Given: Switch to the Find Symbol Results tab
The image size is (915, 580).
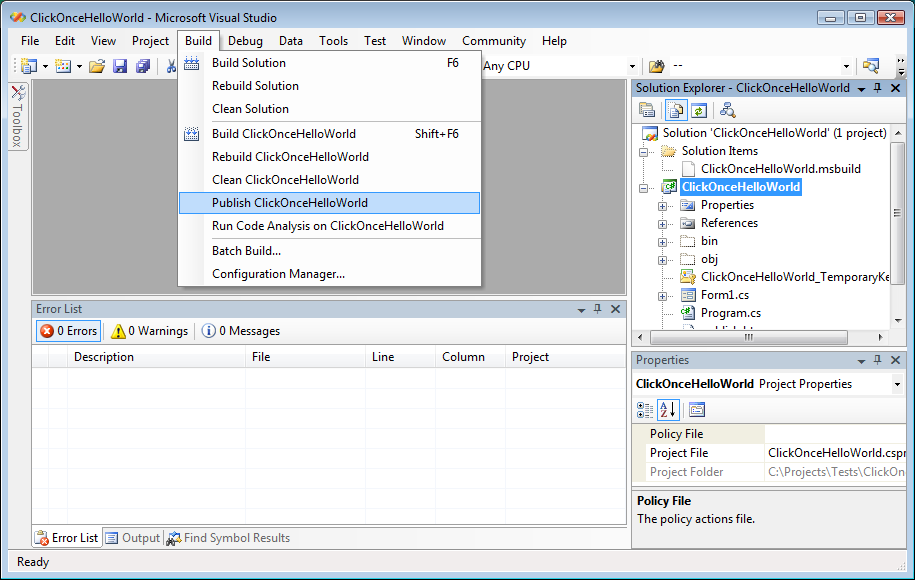Looking at the screenshot, I should pos(228,538).
